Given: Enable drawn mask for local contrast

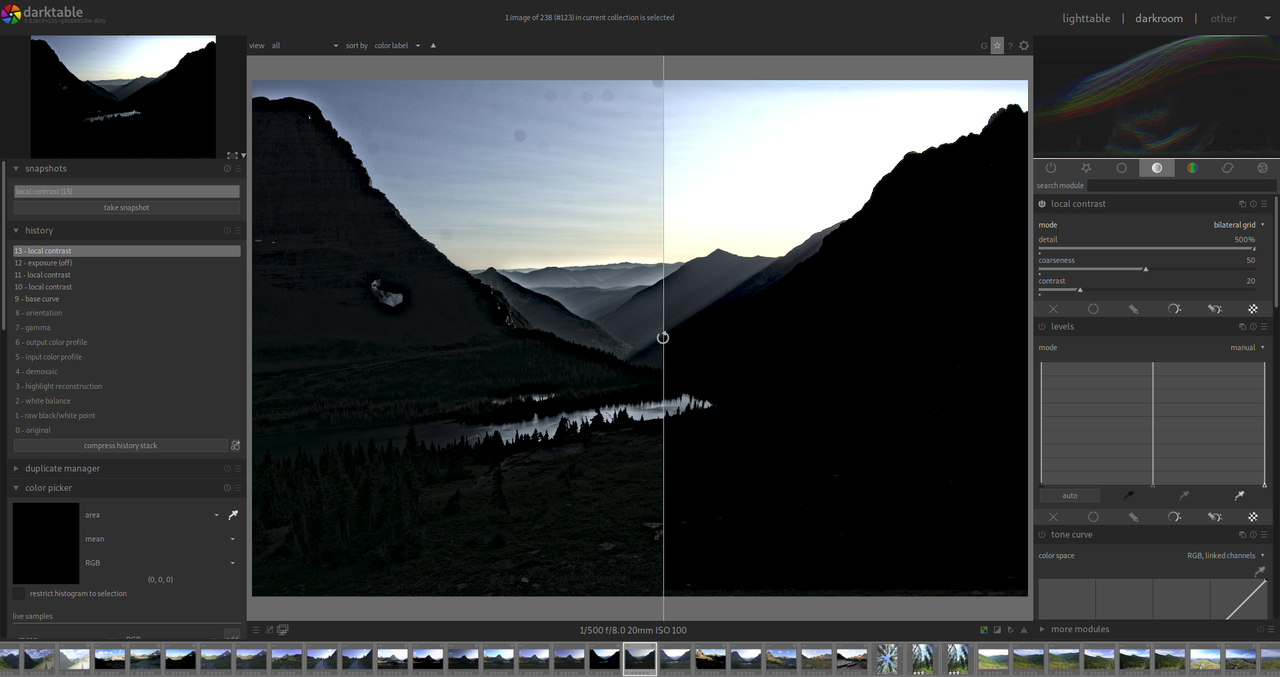Looking at the screenshot, I should click(1133, 309).
